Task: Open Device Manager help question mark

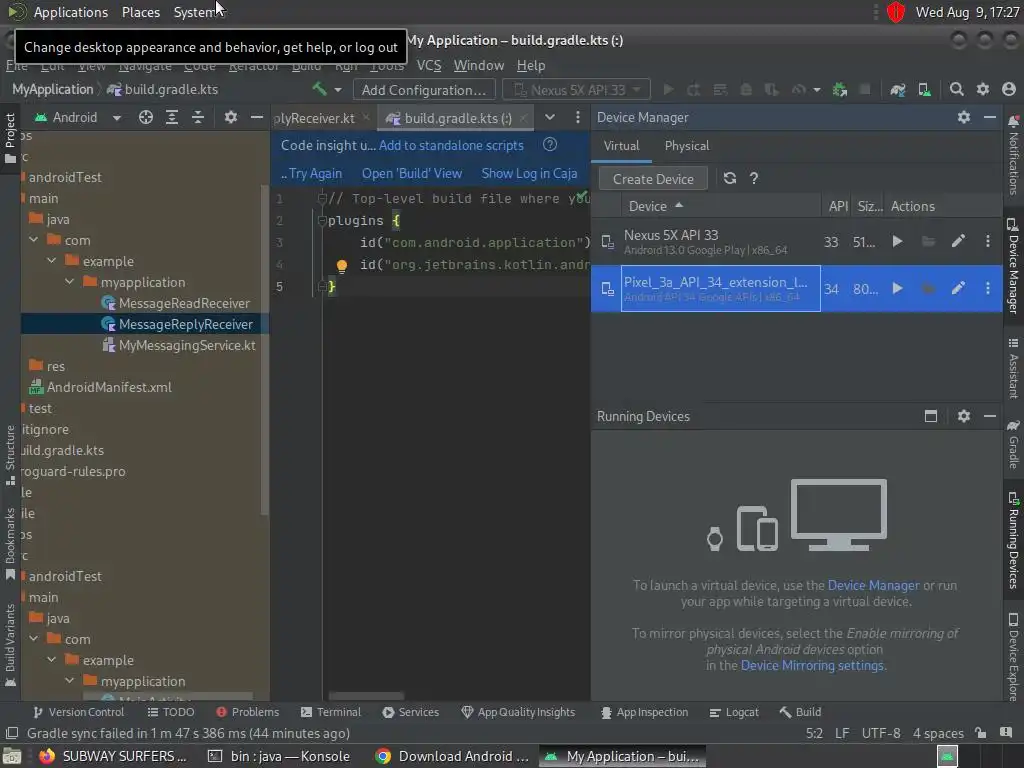Action: [754, 178]
